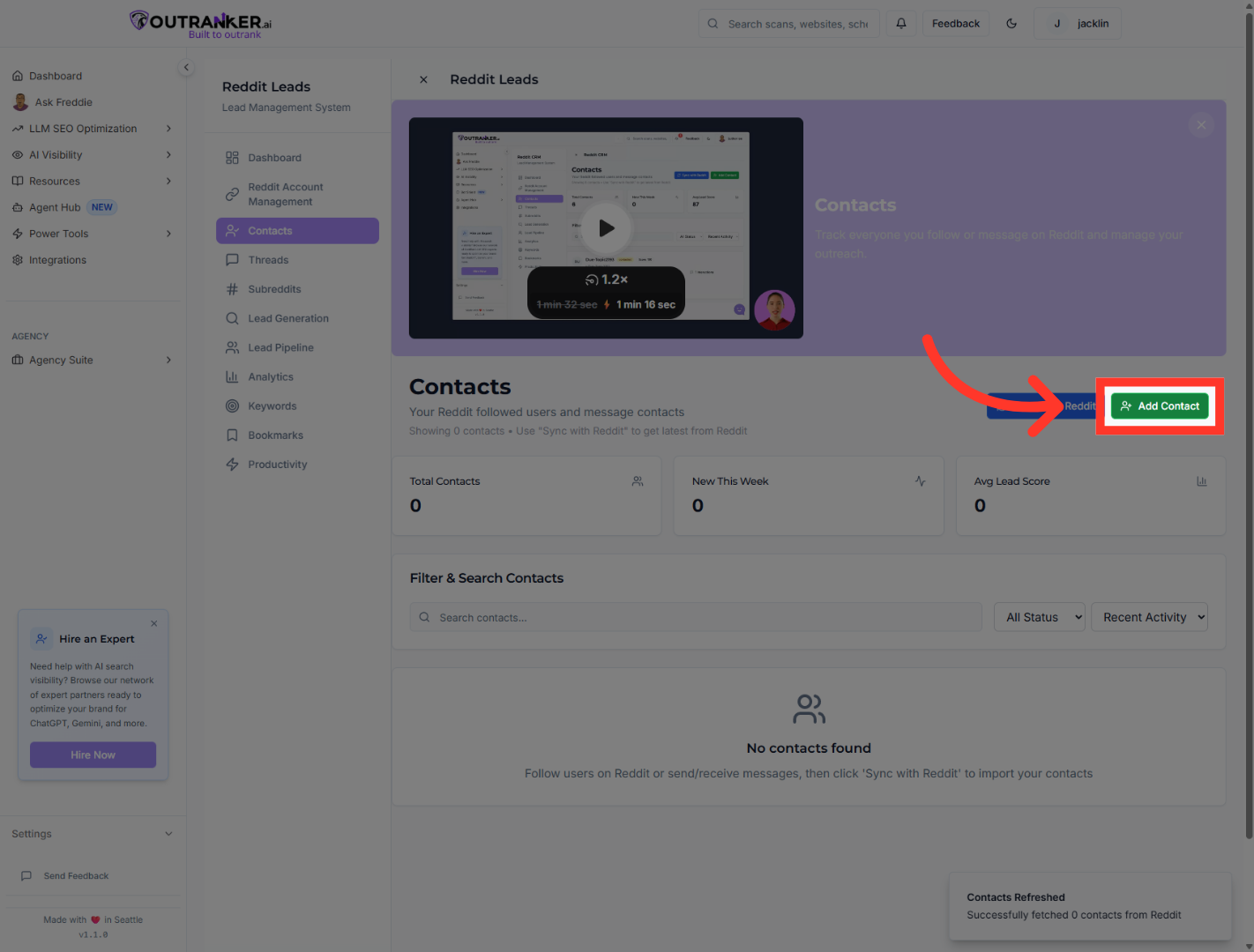Click the Subreddits hashtag icon
This screenshot has width=1254, height=952.
coord(232,289)
